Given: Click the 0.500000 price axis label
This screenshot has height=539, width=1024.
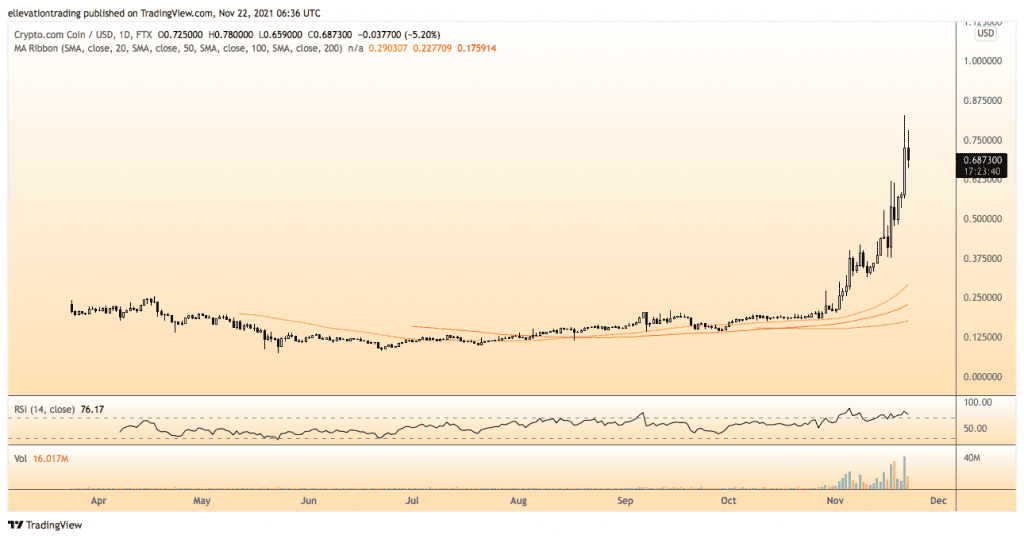Looking at the screenshot, I should pos(983,219).
